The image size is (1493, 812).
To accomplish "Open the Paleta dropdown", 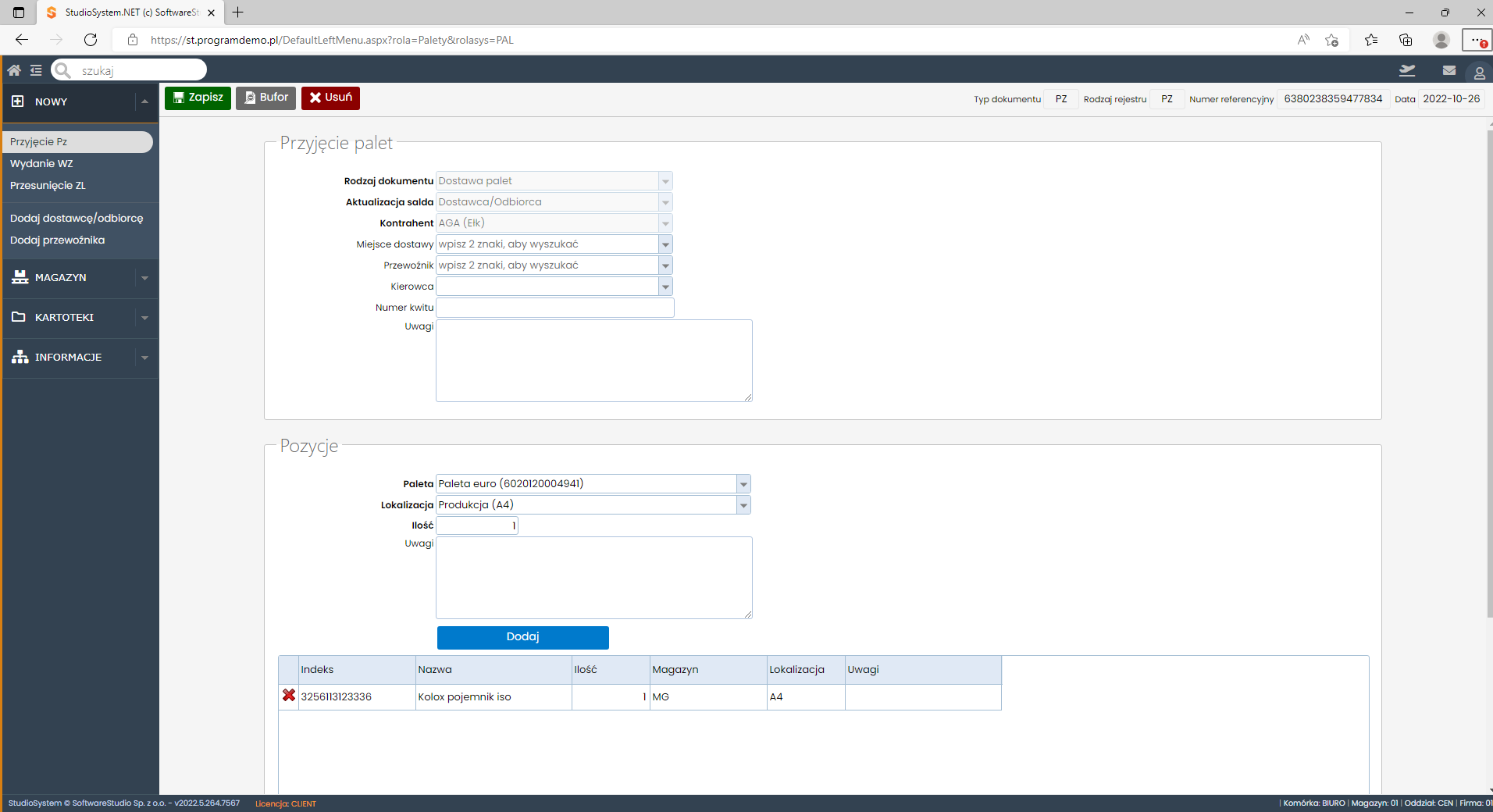I will point(743,484).
